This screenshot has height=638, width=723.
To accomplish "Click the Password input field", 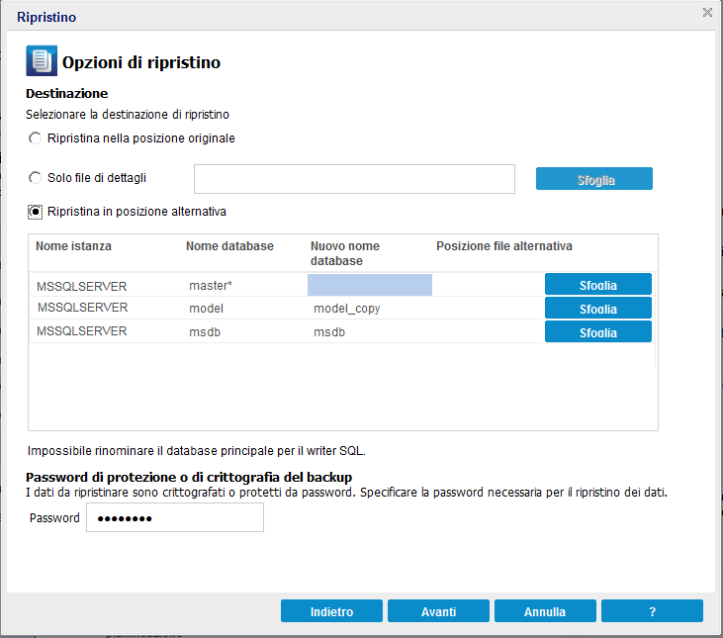I will 175,518.
